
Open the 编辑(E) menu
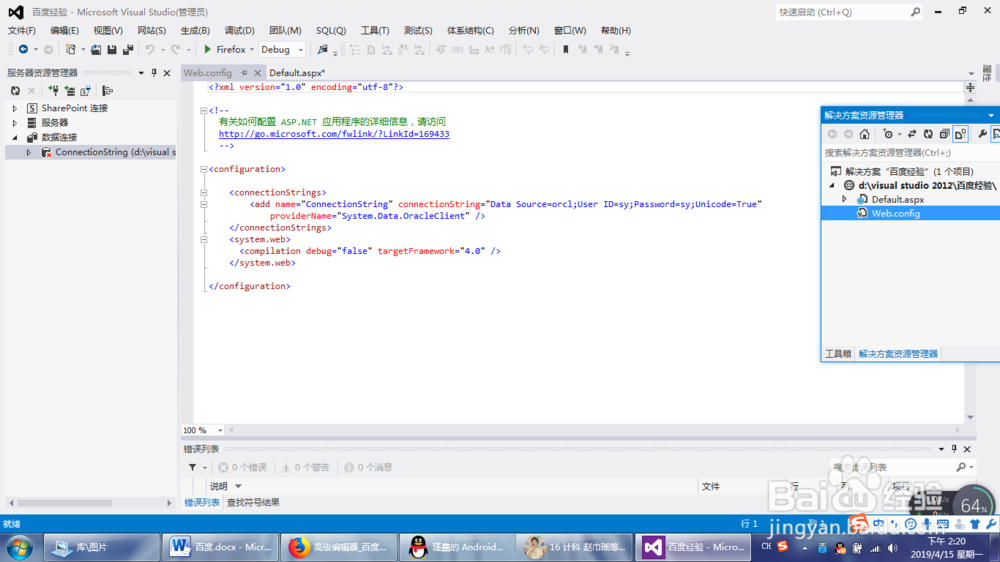(x=64, y=30)
